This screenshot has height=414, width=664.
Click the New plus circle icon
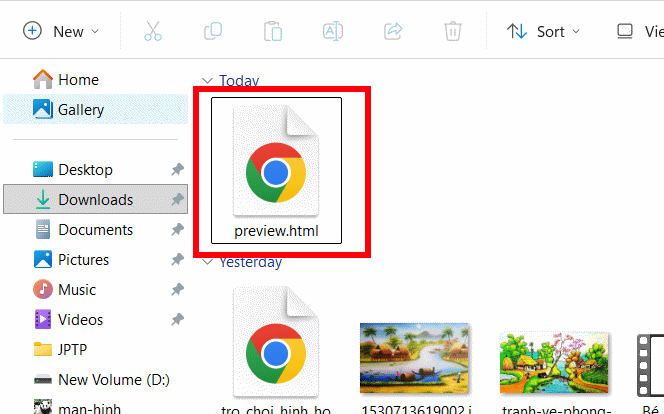coord(32,31)
